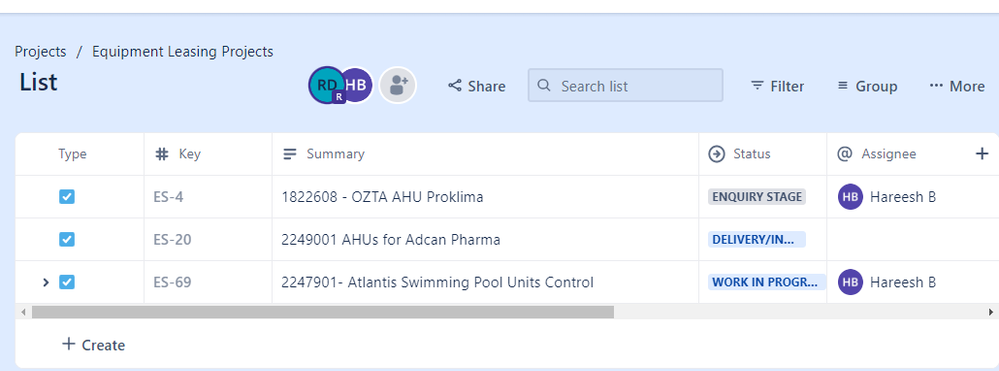Click the plus icon to add column

[x=982, y=154]
